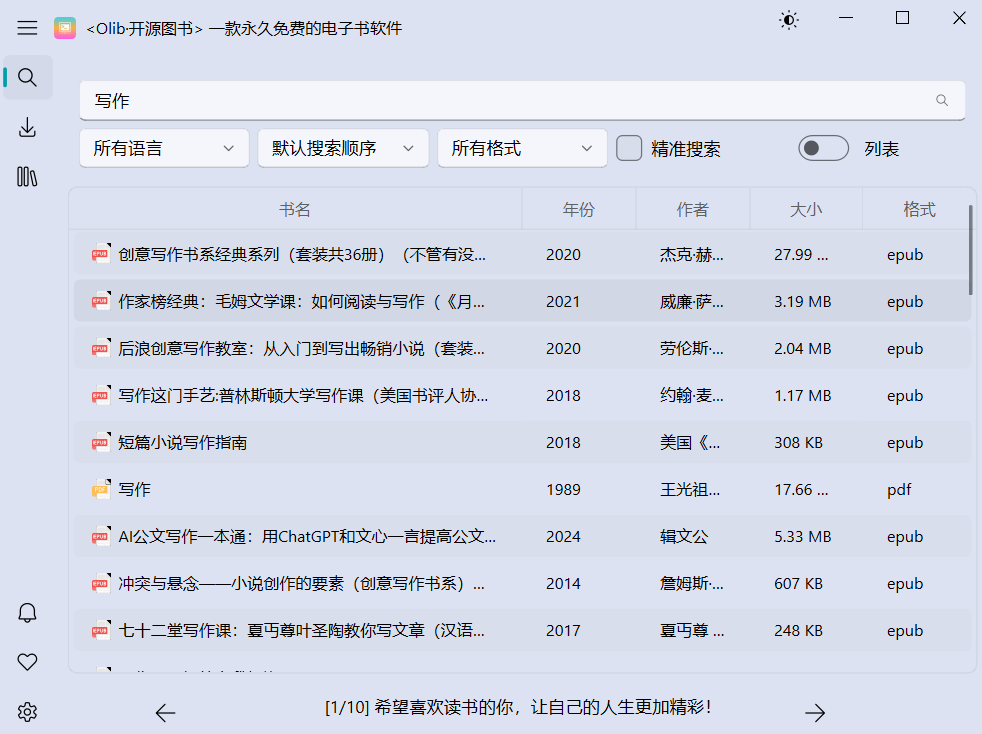The width and height of the screenshot is (982, 734).
Task: Sort by 作者 column header
Action: (x=693, y=209)
